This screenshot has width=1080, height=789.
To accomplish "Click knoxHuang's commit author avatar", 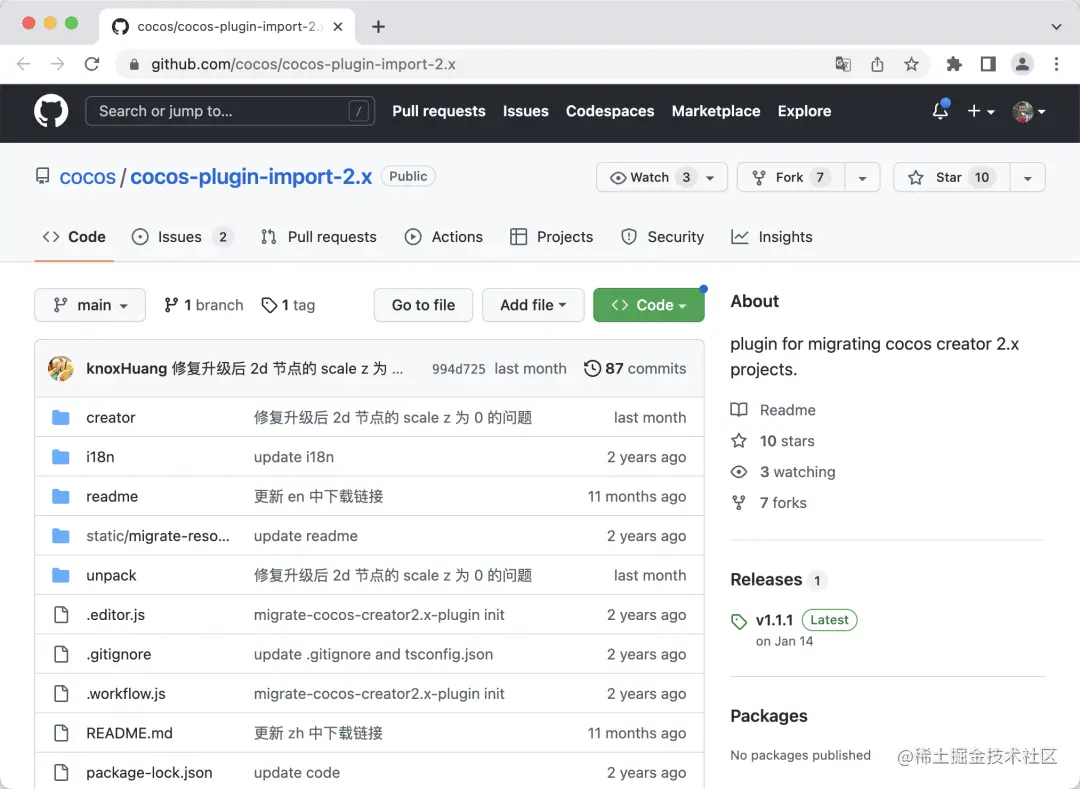I will point(61,368).
